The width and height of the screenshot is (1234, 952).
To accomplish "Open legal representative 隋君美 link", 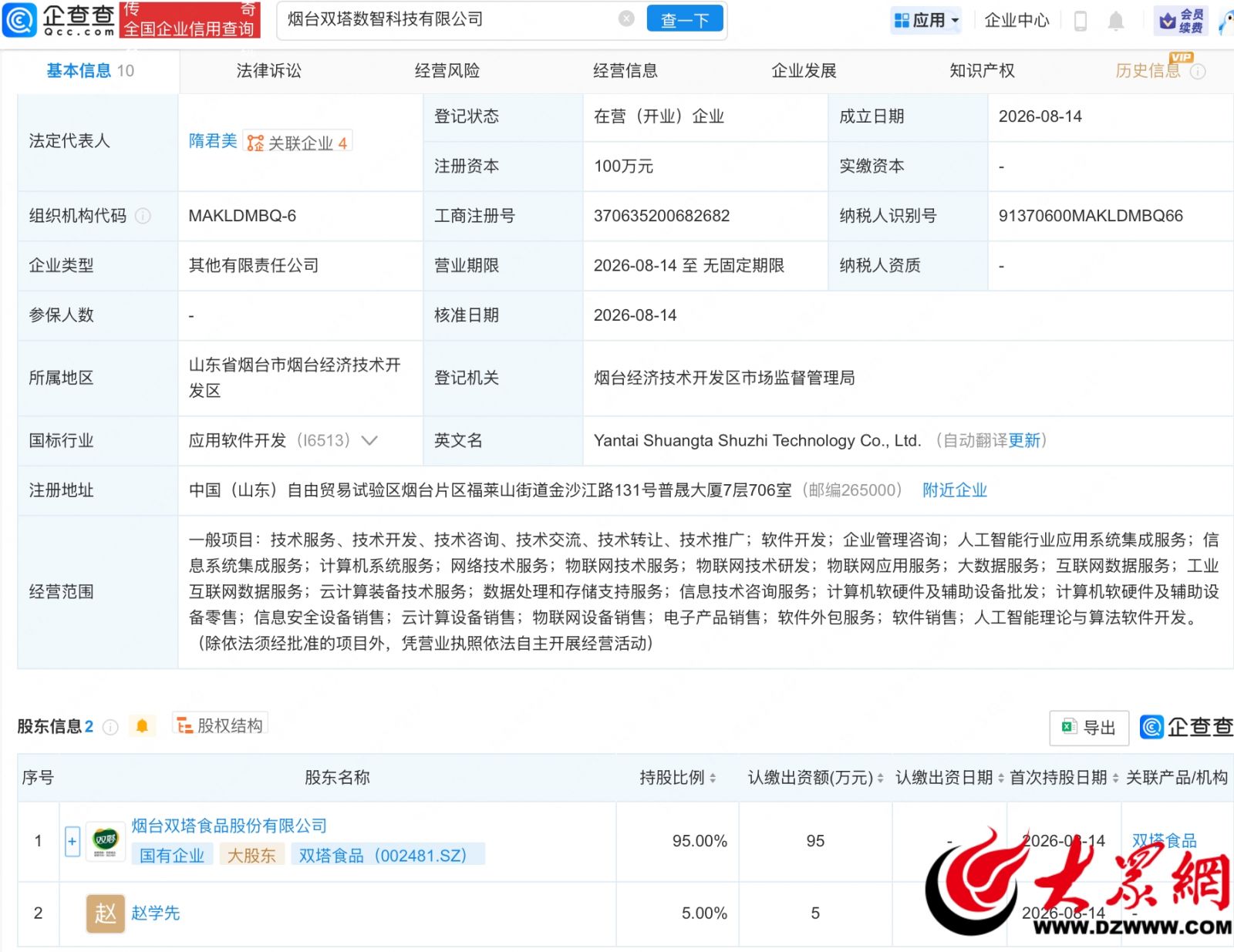I will [x=213, y=141].
